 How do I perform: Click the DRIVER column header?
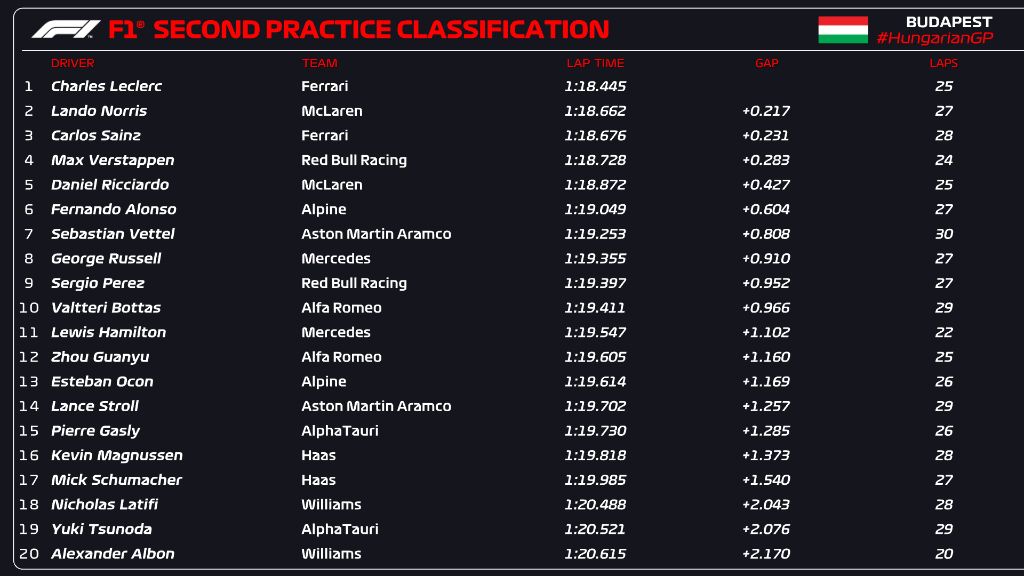72,63
